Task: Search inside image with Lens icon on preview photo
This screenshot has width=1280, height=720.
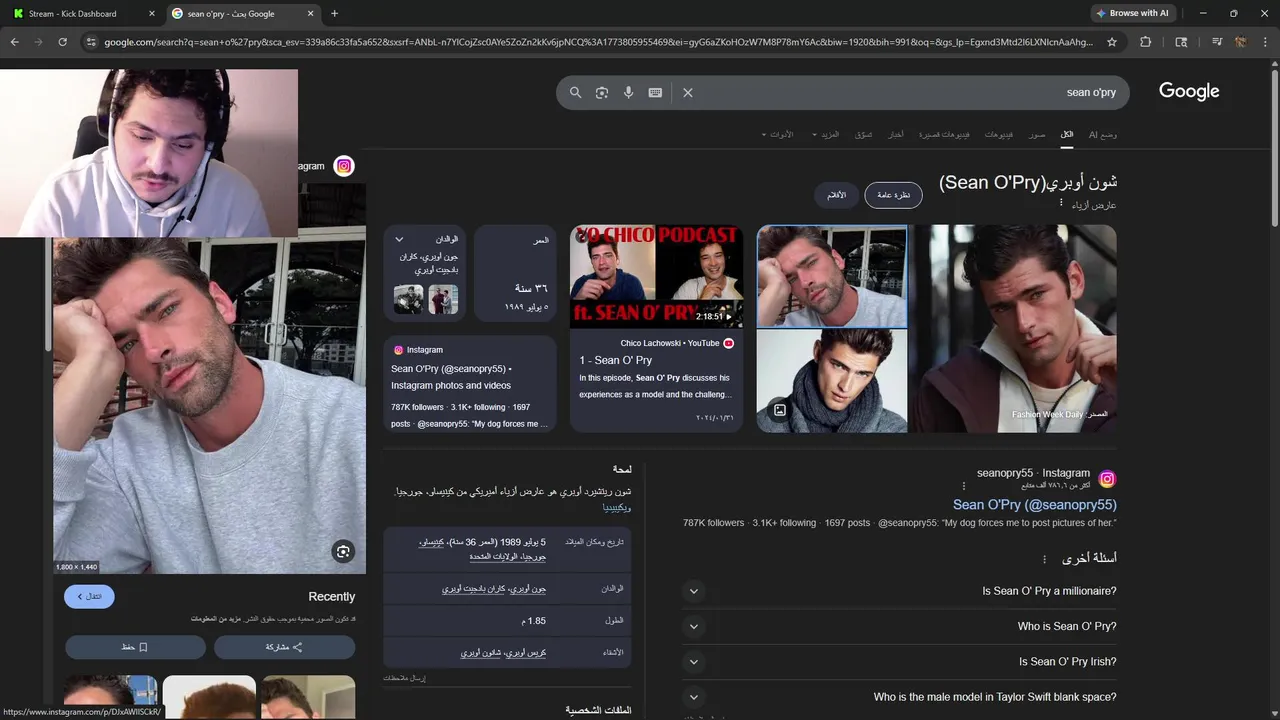Action: click(343, 551)
